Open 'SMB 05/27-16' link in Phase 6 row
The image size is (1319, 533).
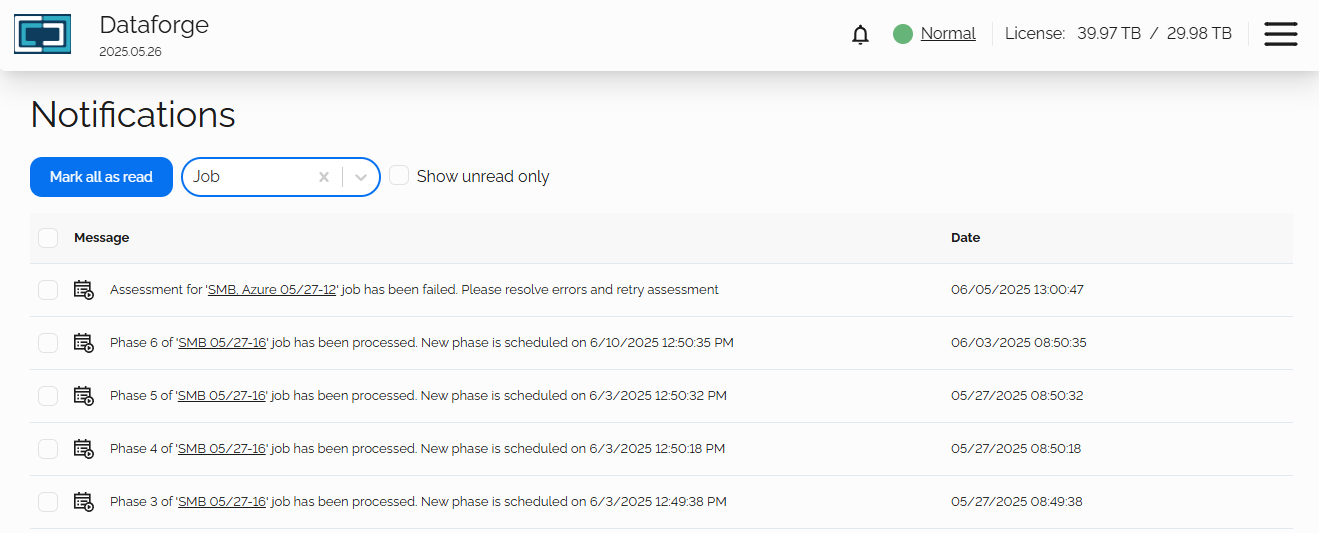tap(222, 343)
